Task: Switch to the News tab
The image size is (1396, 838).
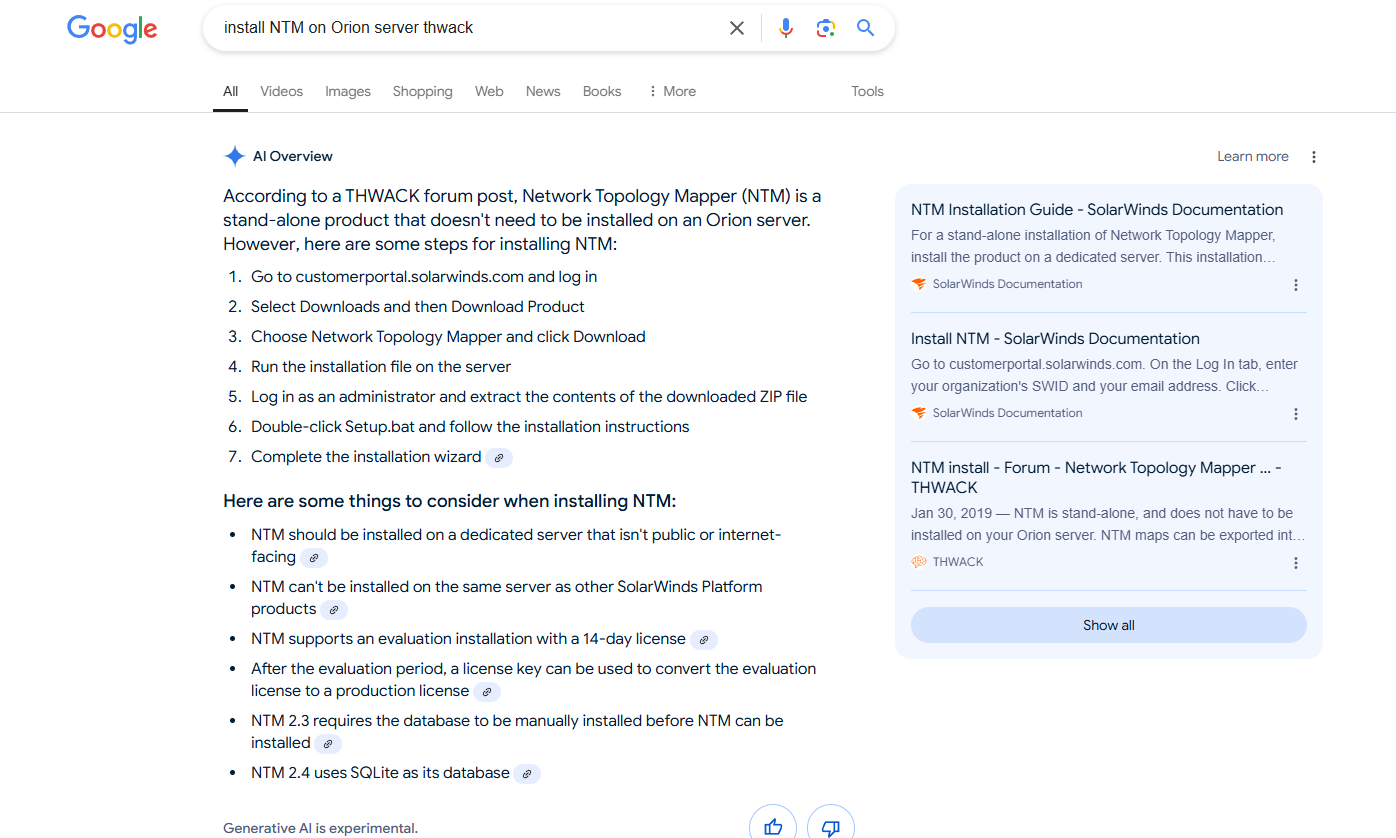Action: click(x=543, y=91)
